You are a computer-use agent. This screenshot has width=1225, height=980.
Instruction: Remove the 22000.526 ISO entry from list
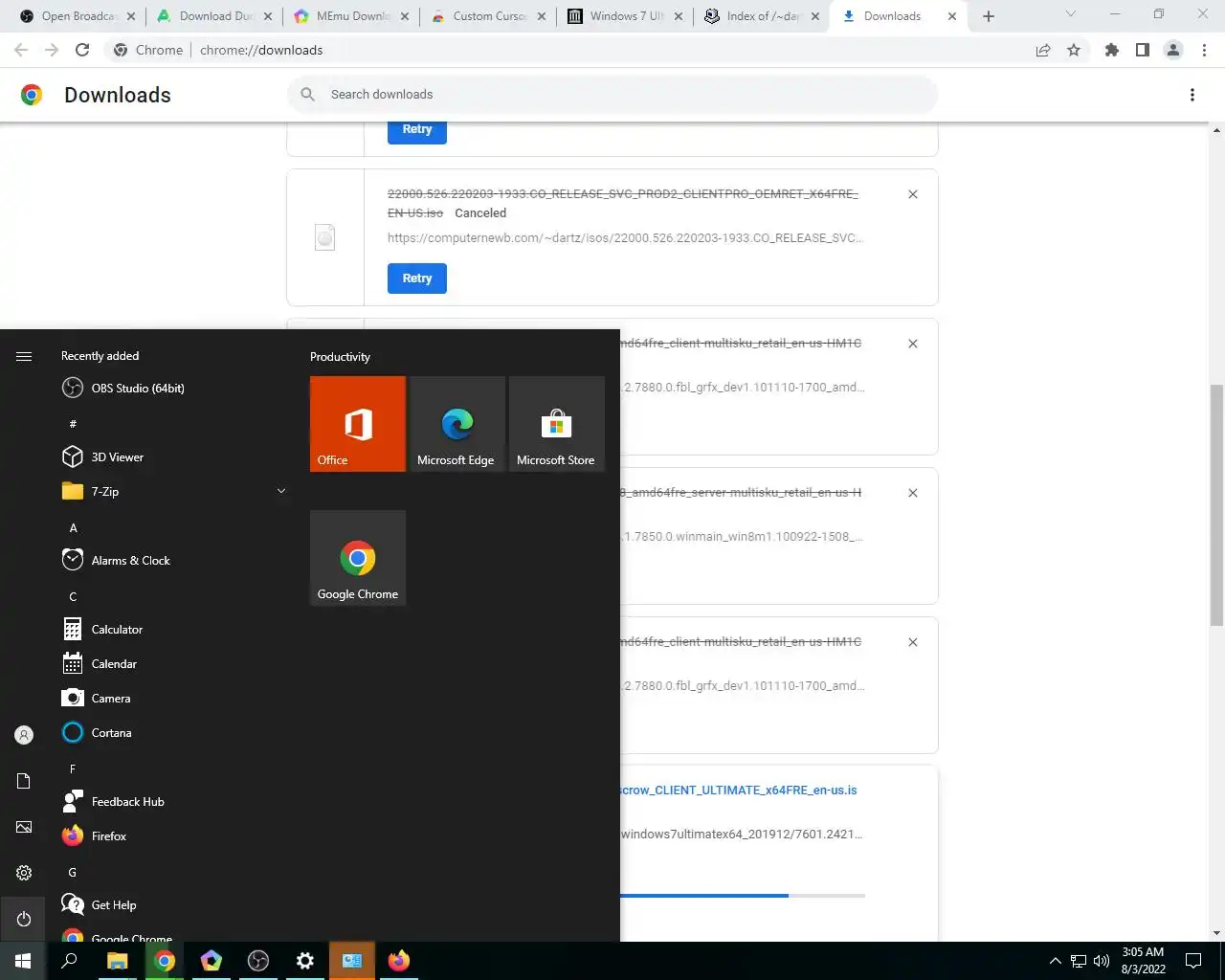pyautogui.click(x=913, y=194)
